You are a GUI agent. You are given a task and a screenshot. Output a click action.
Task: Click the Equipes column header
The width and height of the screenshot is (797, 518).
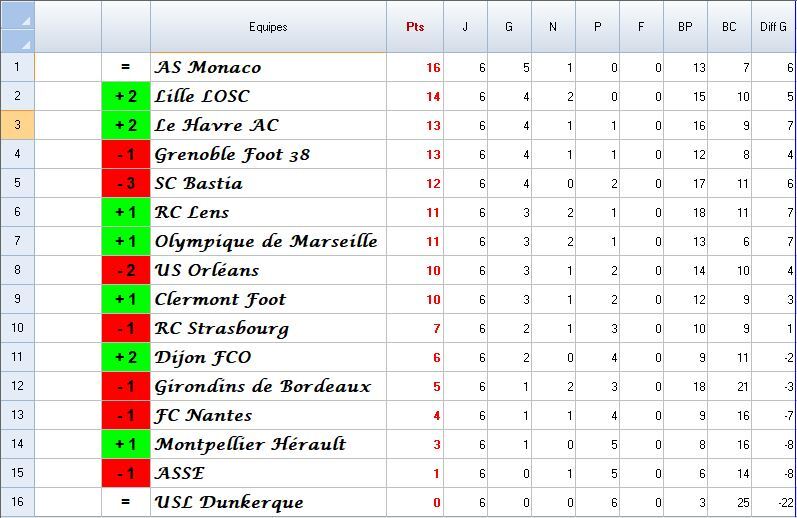268,27
